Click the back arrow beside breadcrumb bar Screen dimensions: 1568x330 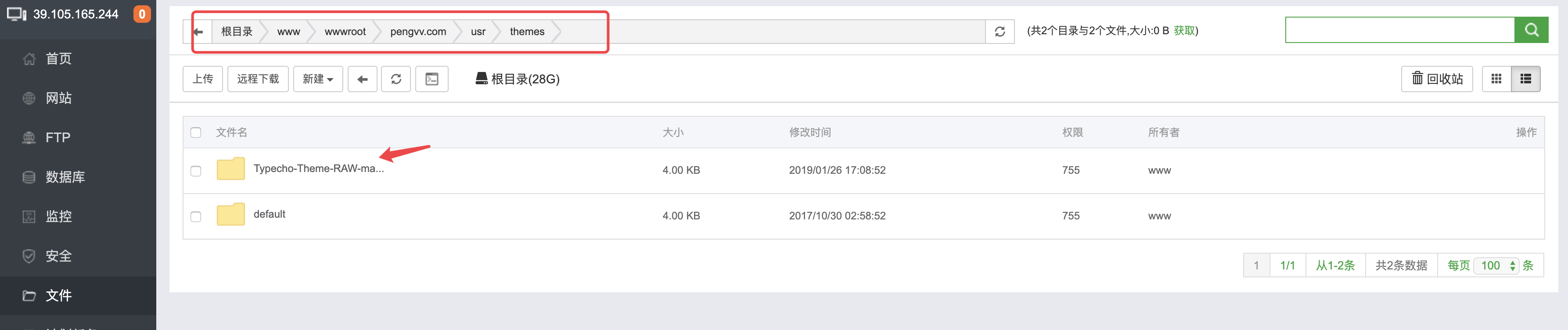198,31
